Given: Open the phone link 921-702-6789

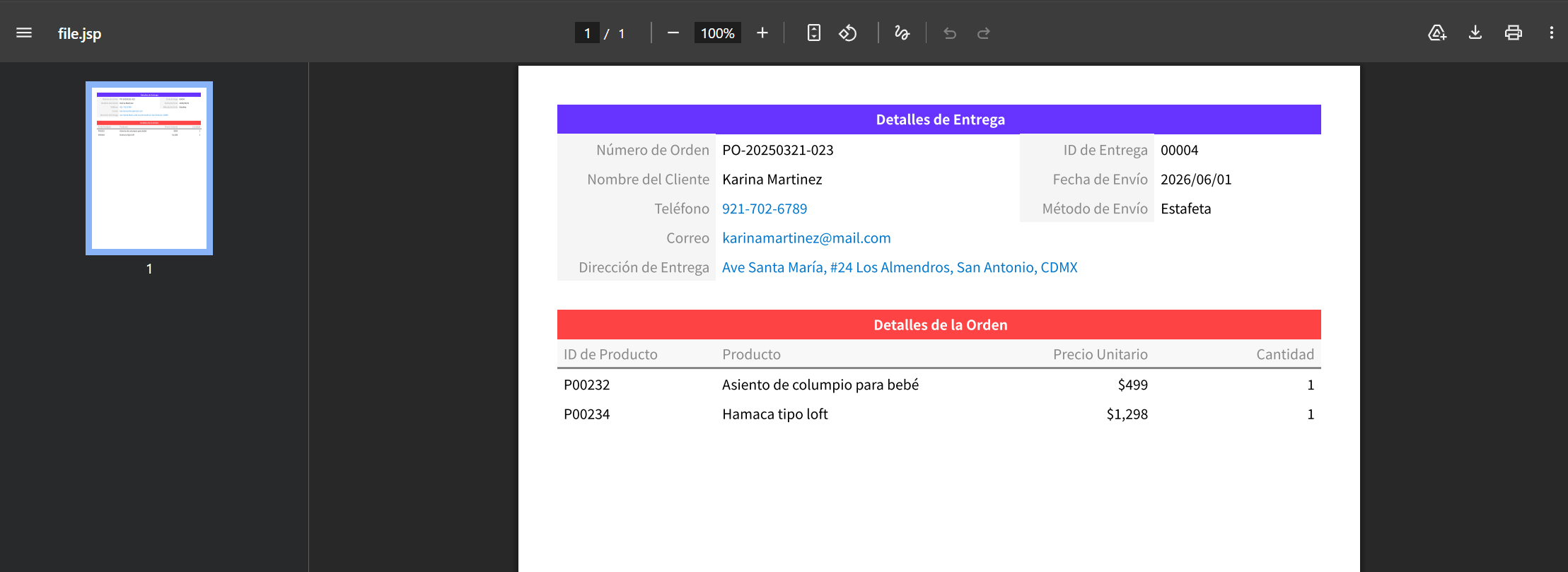Looking at the screenshot, I should coord(764,209).
